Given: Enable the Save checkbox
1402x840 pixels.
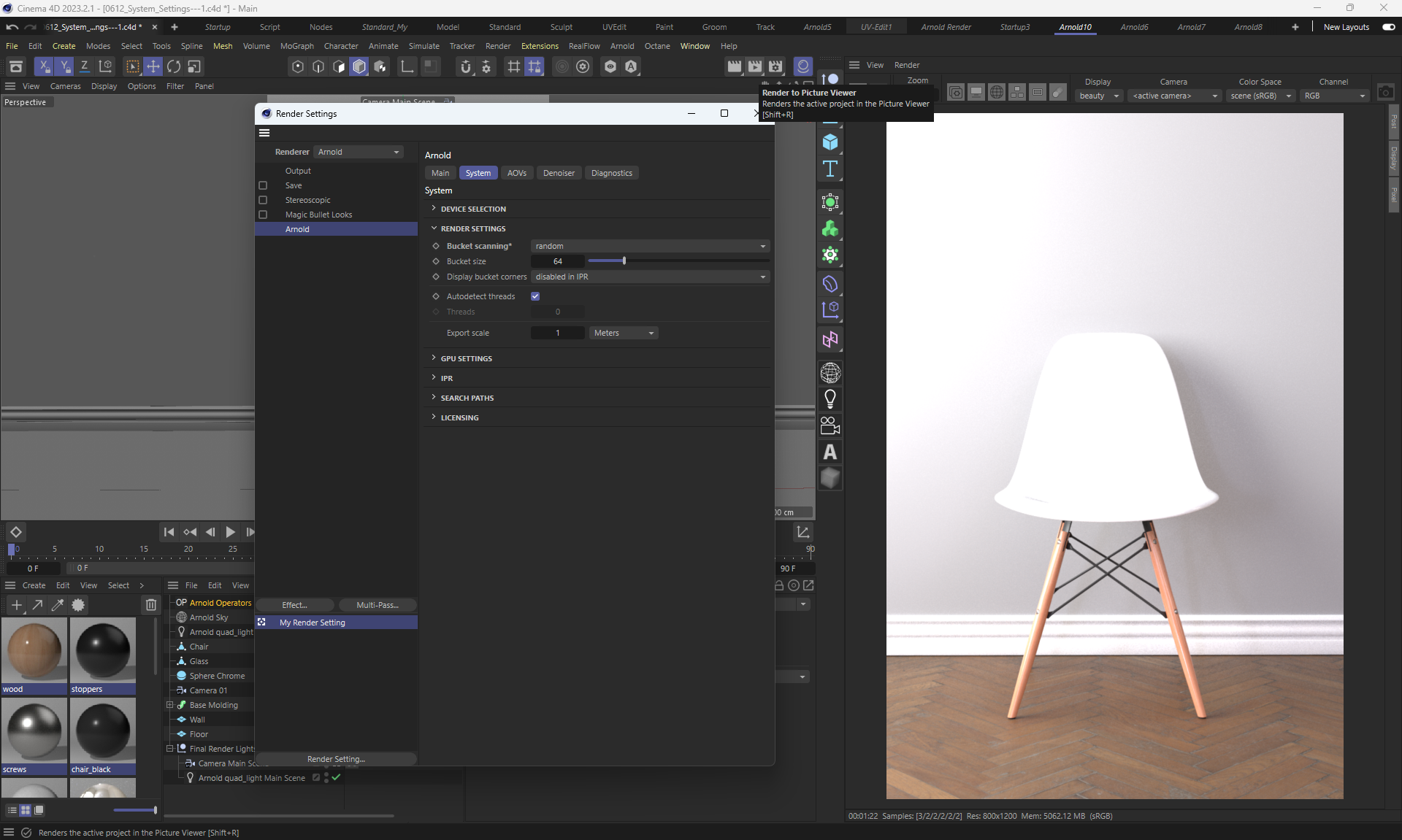Looking at the screenshot, I should pyautogui.click(x=263, y=185).
